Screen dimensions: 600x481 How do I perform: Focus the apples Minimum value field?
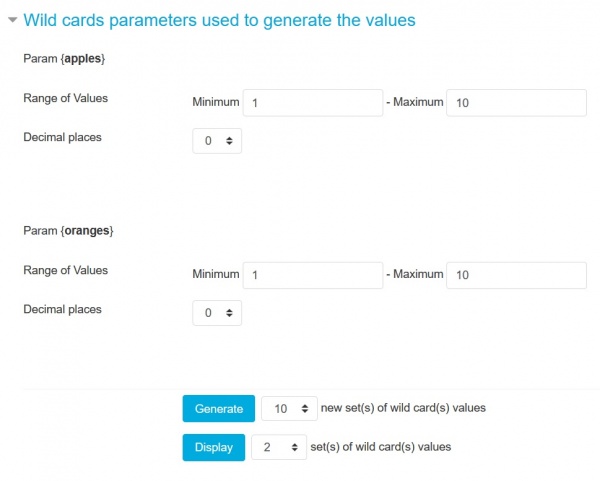(x=312, y=103)
